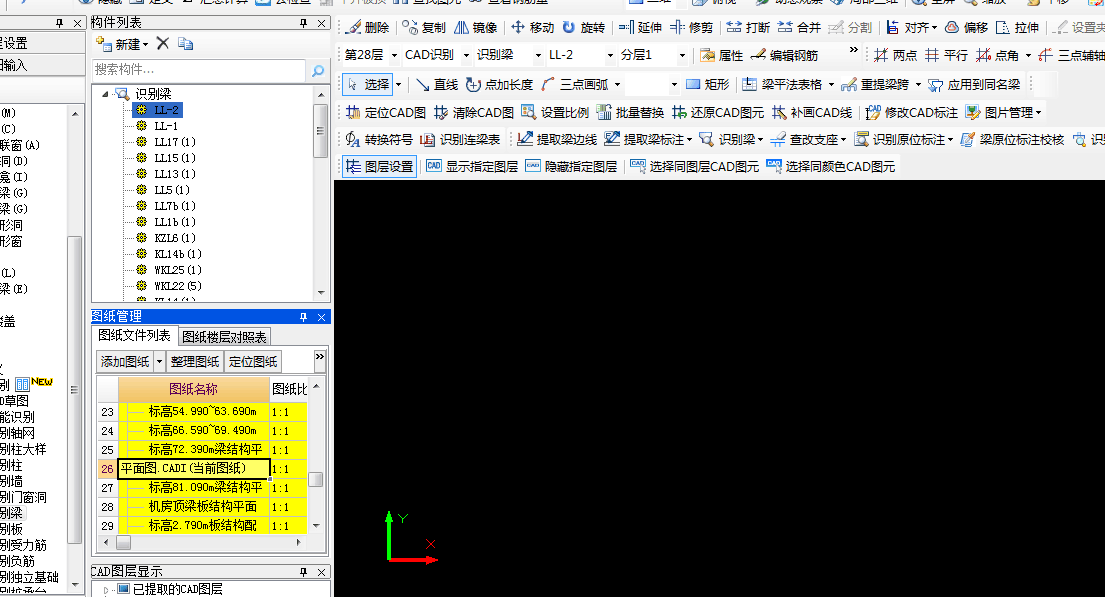
Task: Select the Copy (复制) tool
Action: (424, 27)
